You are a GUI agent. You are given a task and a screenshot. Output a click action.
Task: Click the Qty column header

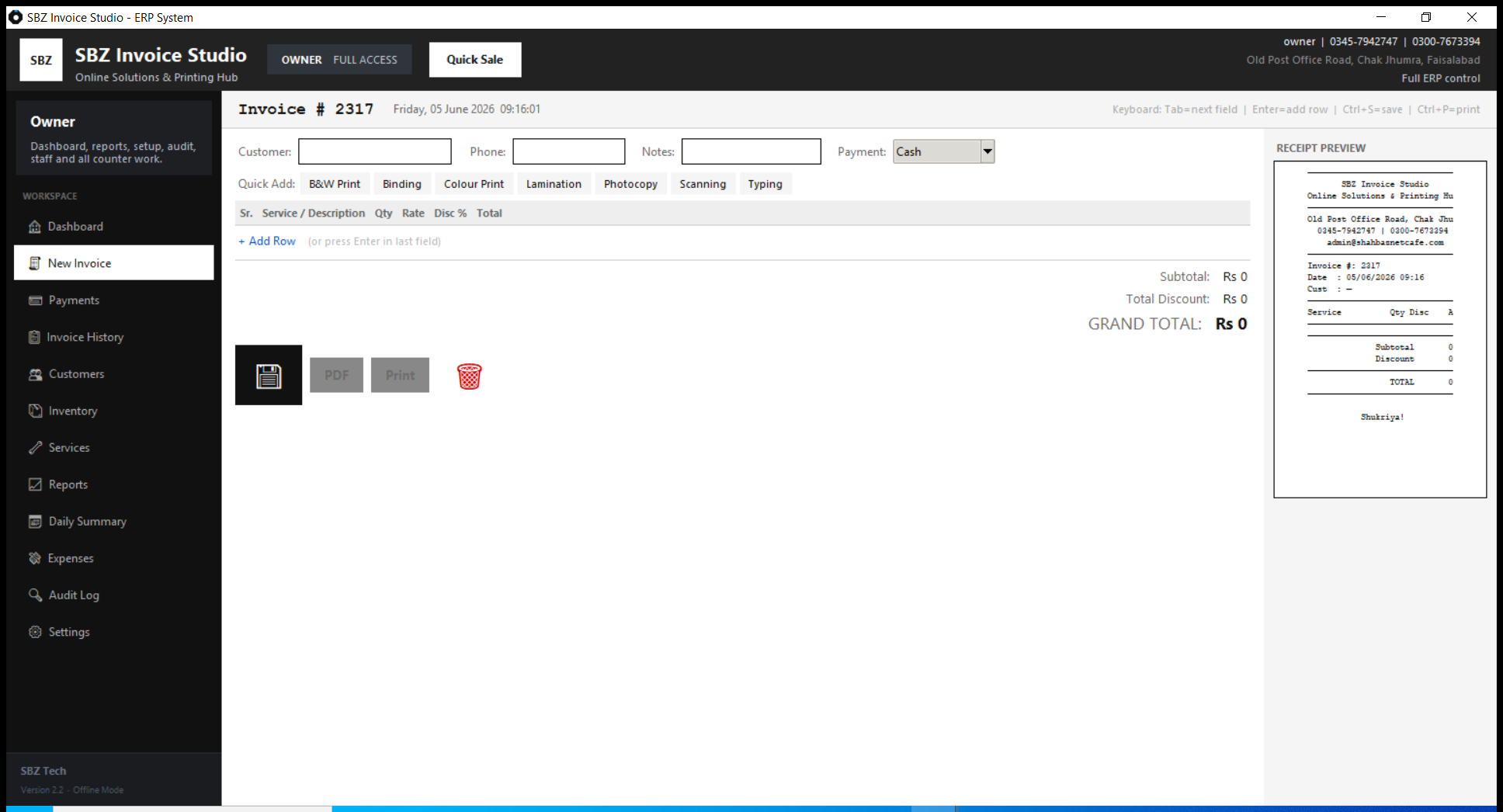click(384, 213)
